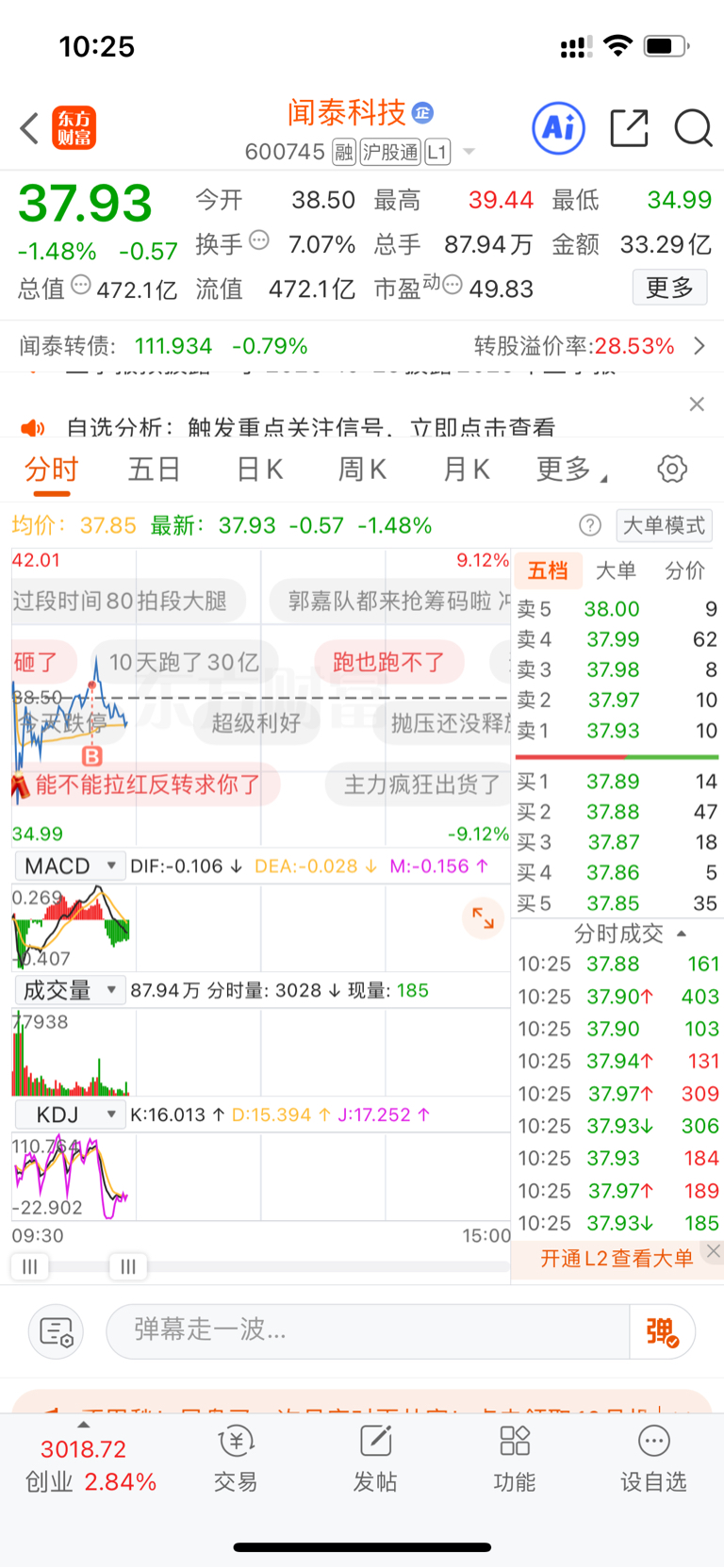Expand stock title dropdown arrow
The image size is (724, 1568).
tap(469, 152)
